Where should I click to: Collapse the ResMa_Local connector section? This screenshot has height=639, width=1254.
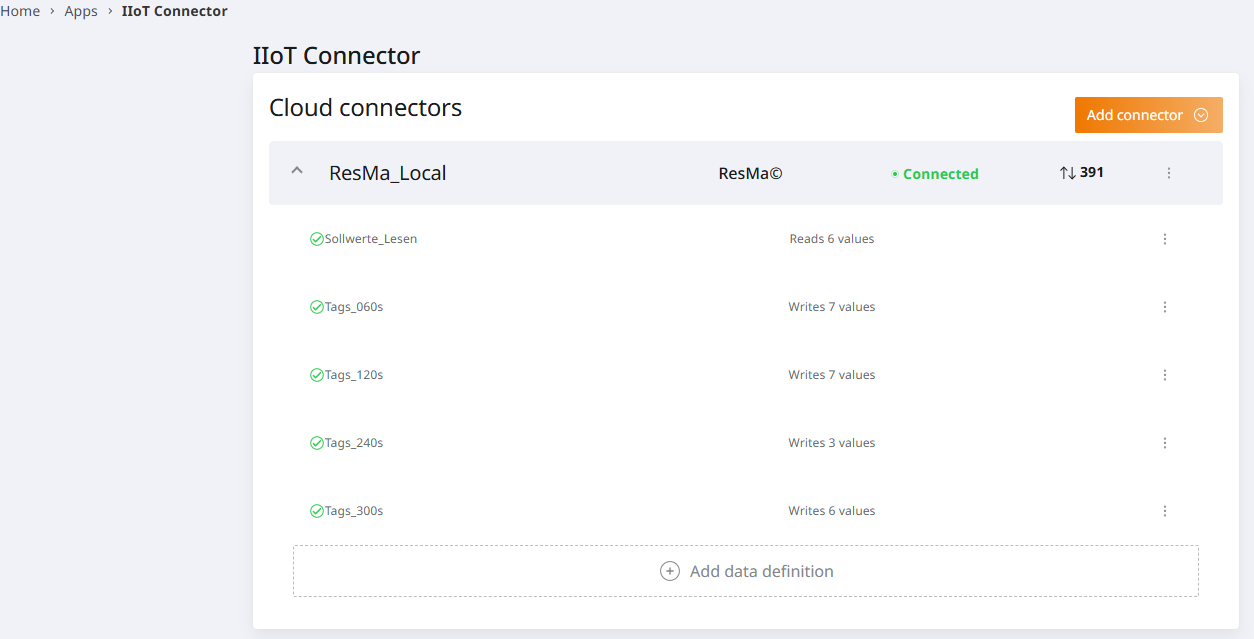(296, 171)
